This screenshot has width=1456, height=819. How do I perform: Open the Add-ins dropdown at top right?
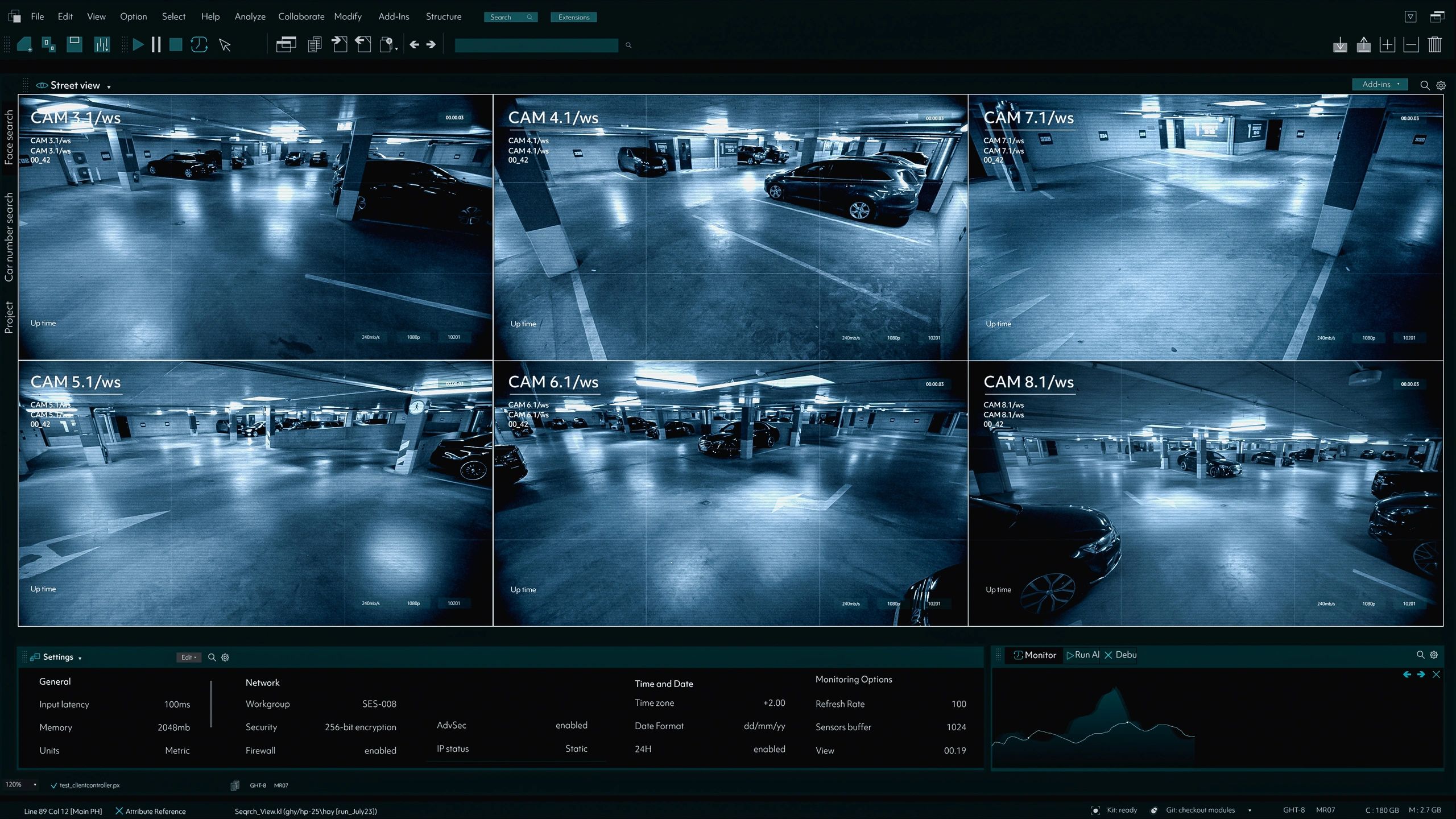(x=1379, y=84)
